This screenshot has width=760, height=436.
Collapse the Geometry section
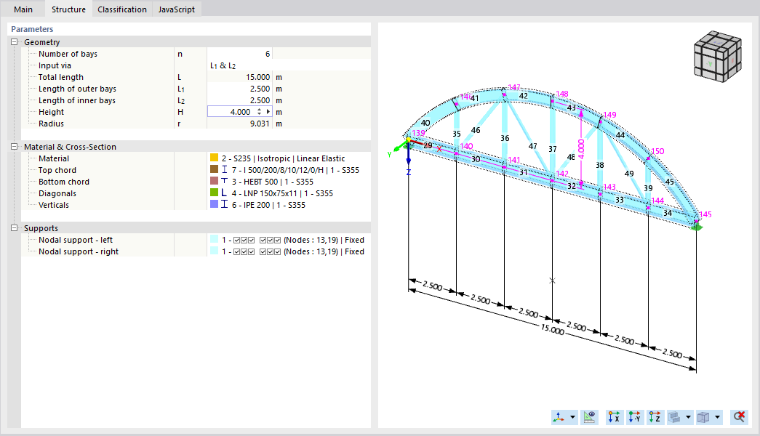15,42
